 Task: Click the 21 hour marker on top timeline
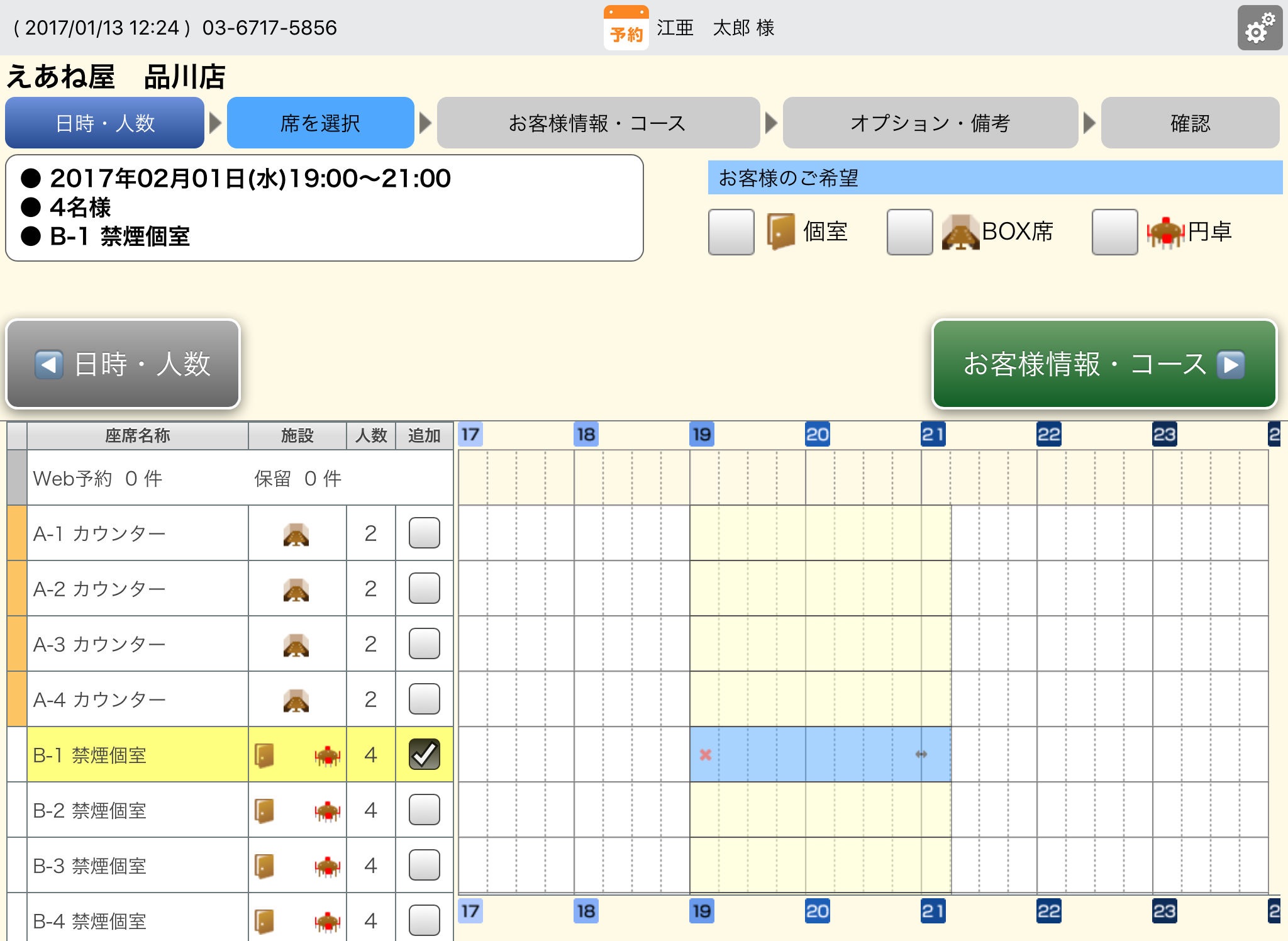(x=933, y=434)
